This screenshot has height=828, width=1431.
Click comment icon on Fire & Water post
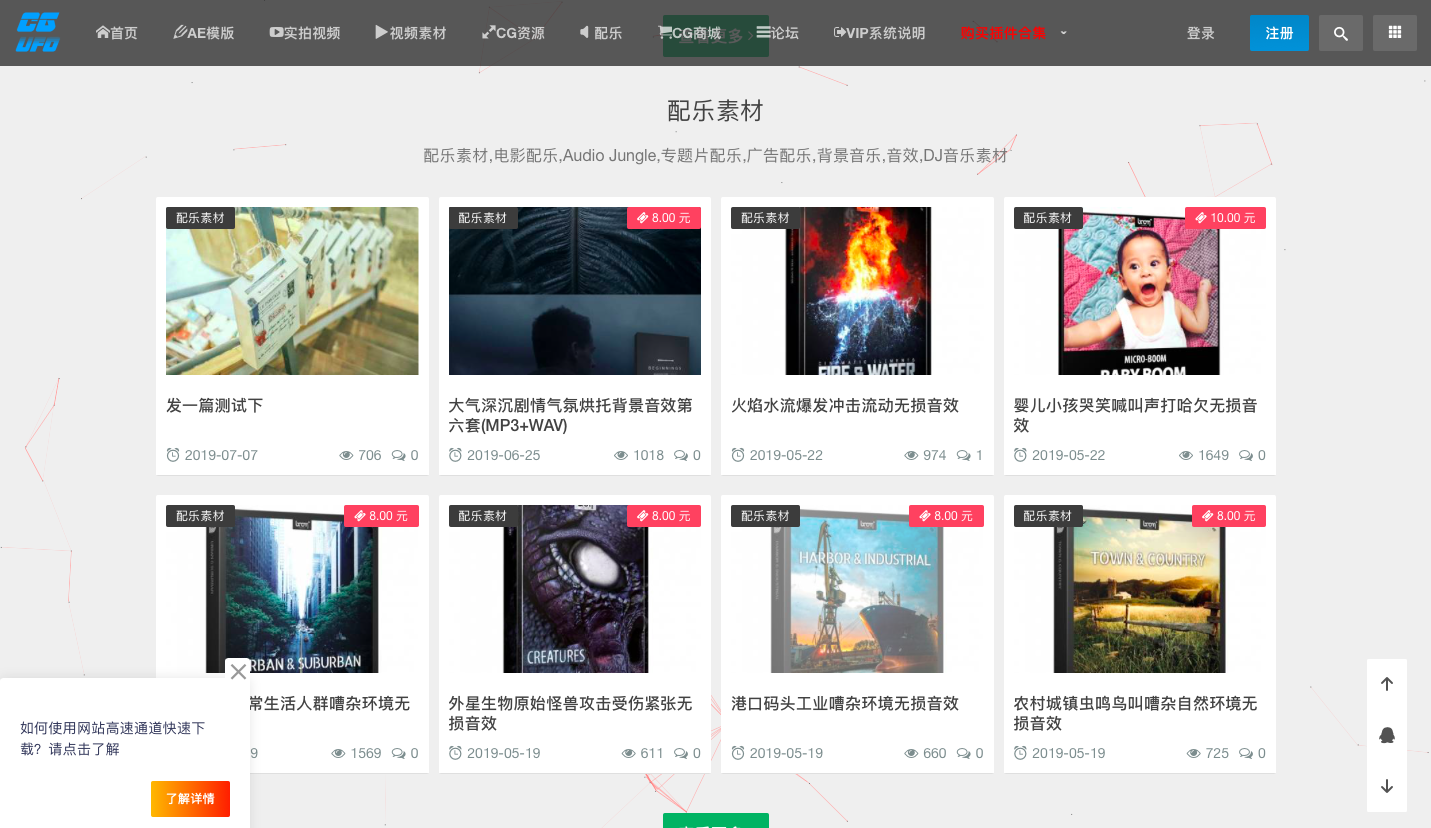[x=964, y=455]
